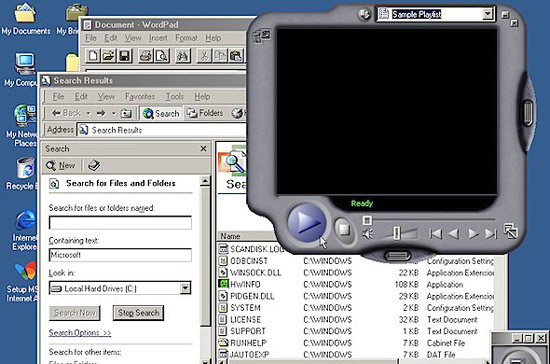550x364 pixels.
Task: Click Open file icon in WordPad
Action: [x=108, y=56]
